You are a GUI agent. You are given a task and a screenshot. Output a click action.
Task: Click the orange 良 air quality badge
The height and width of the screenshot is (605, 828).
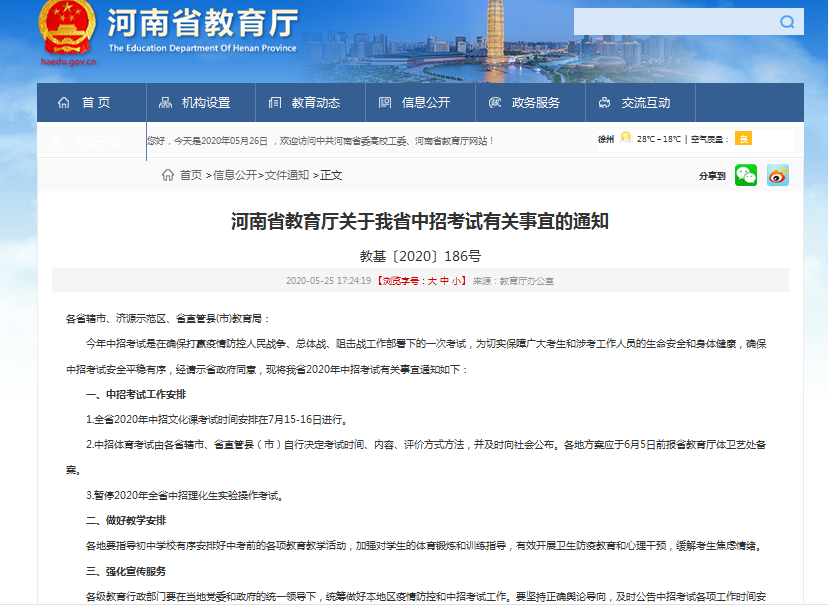pos(742,138)
